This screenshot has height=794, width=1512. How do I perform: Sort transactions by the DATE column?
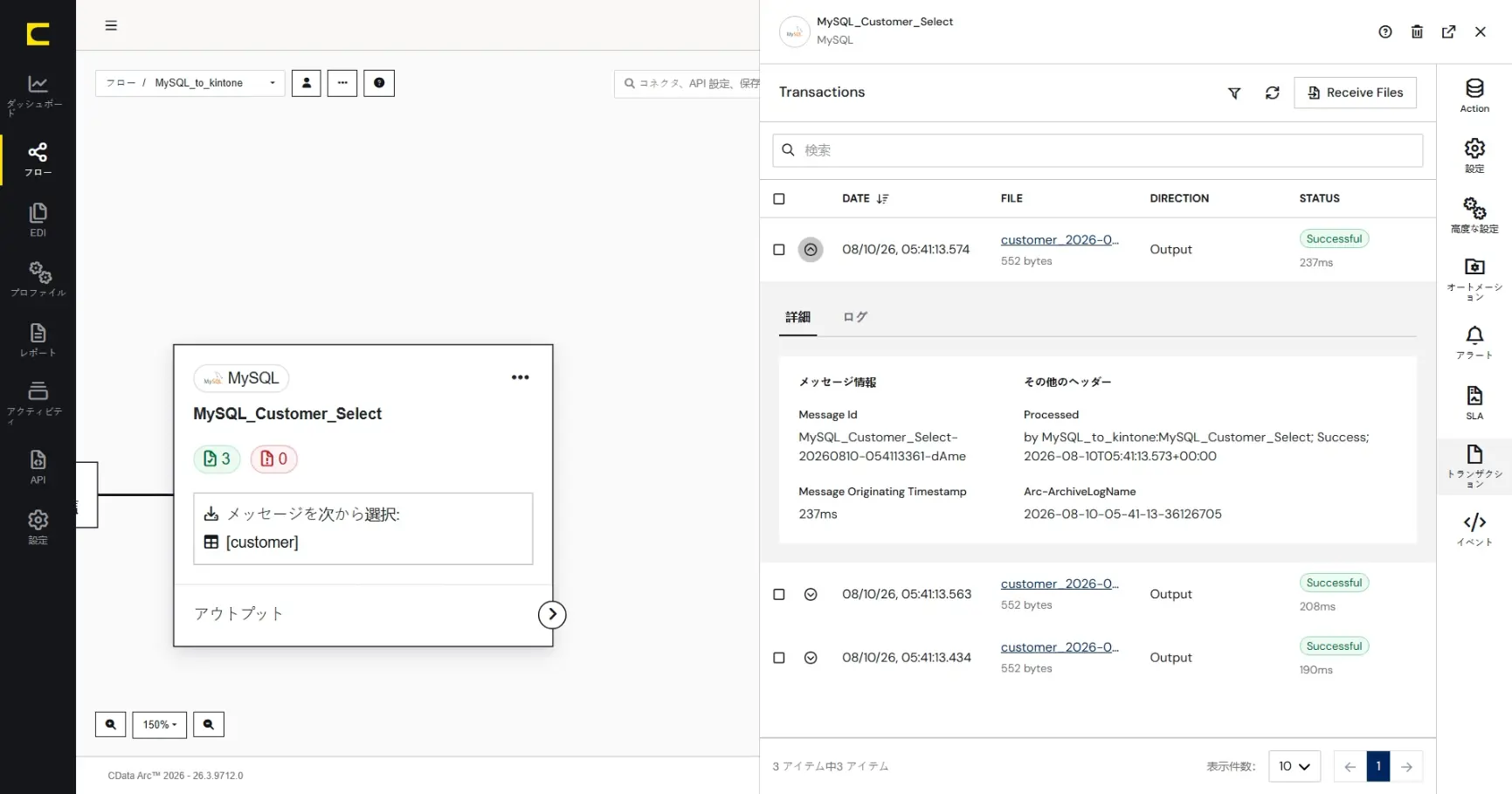(x=865, y=198)
